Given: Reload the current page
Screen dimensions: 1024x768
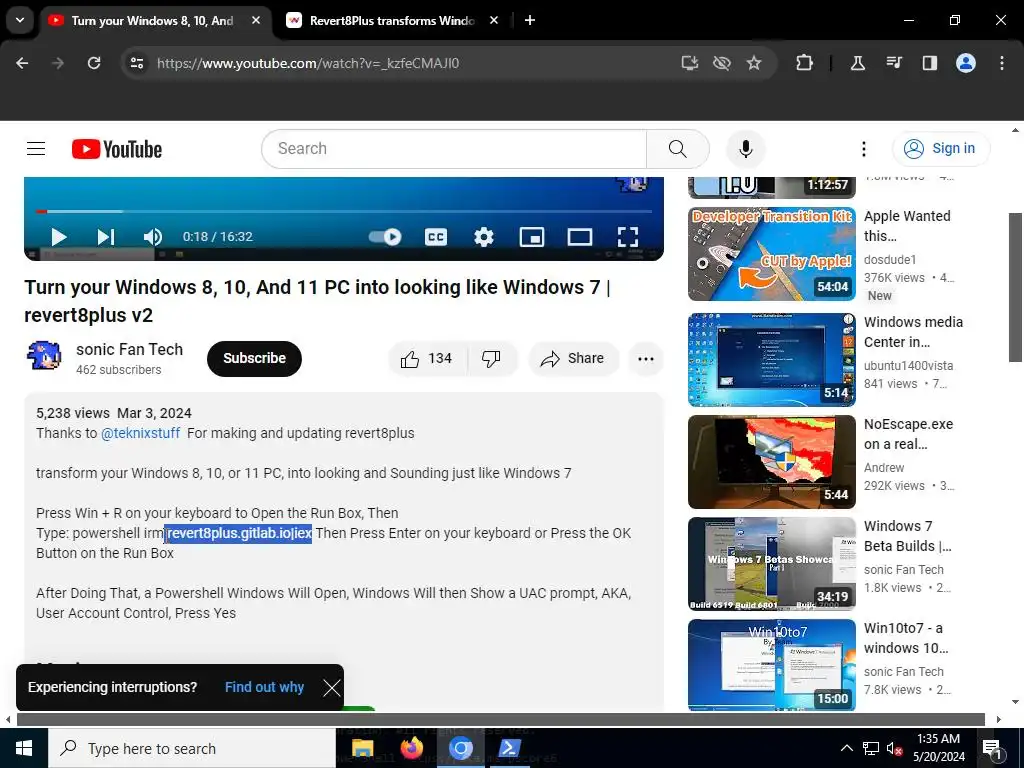Looking at the screenshot, I should pyautogui.click(x=94, y=63).
